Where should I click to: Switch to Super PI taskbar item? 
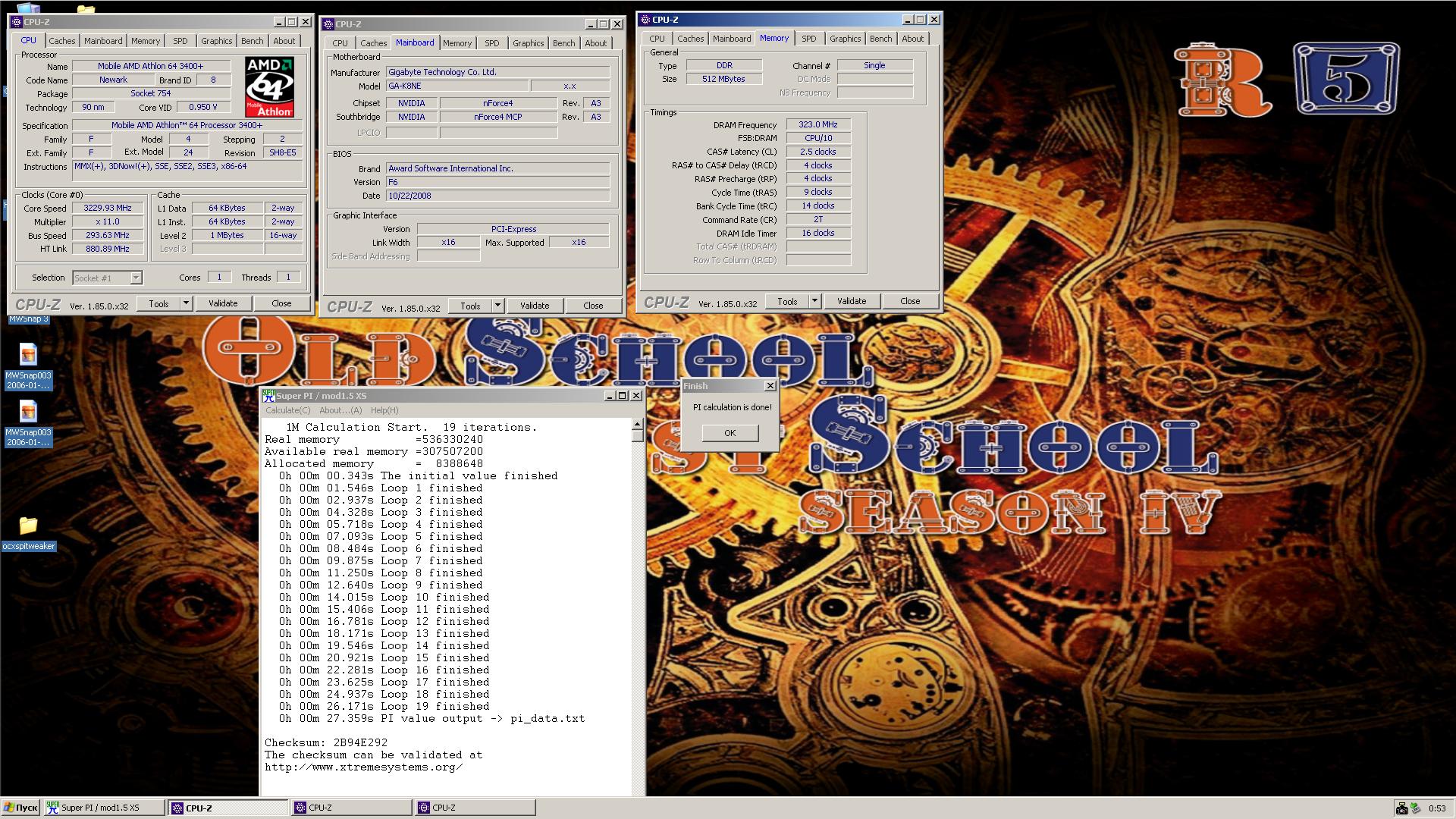(105, 808)
